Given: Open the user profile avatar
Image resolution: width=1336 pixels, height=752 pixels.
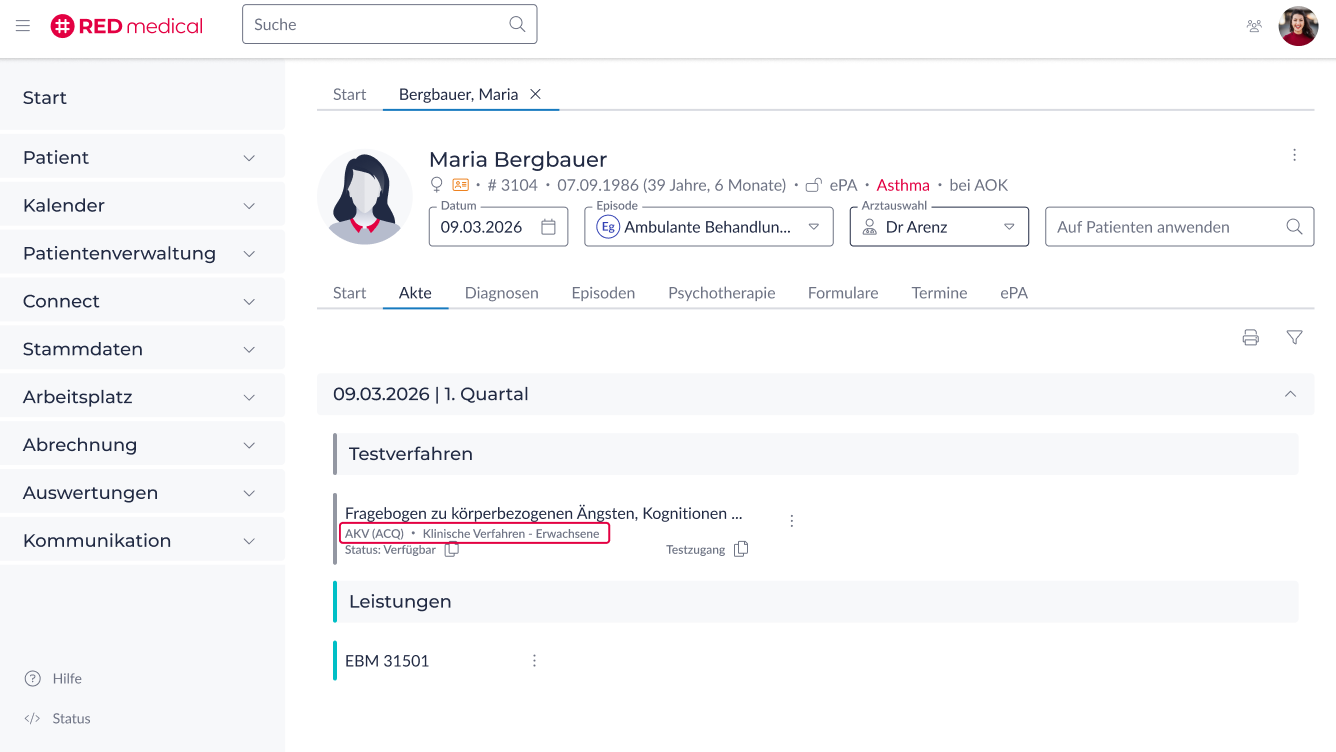Looking at the screenshot, I should coord(1298,26).
